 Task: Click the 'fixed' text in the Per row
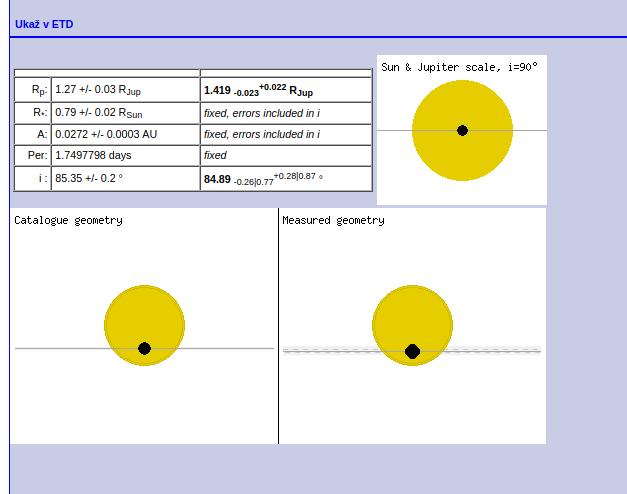215,156
